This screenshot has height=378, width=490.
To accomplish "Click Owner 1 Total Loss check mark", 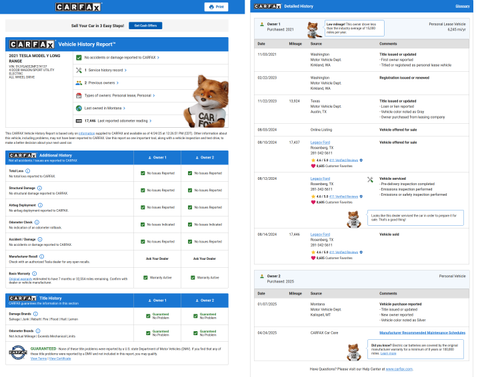I will click(x=143, y=173).
